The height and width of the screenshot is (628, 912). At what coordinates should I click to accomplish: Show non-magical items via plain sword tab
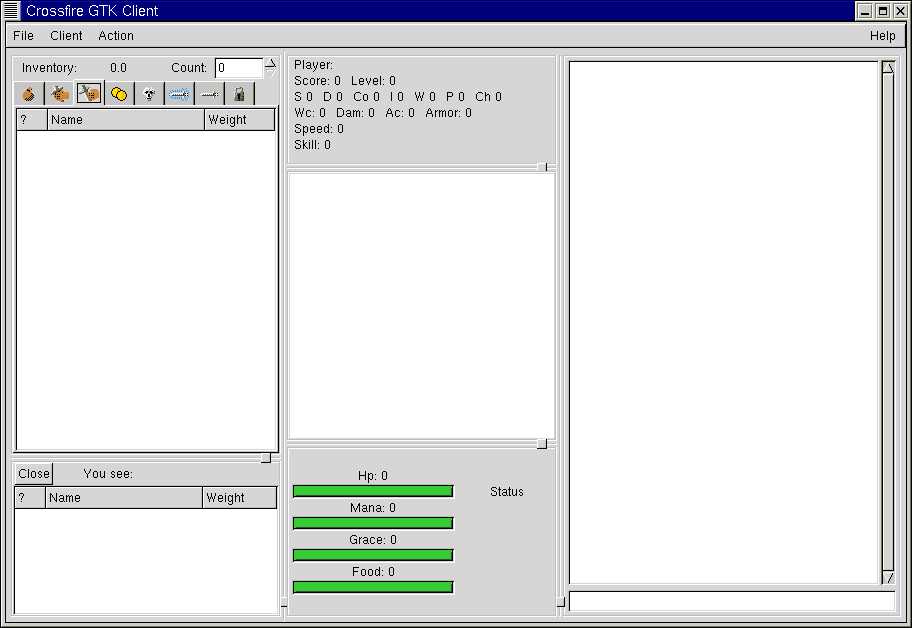click(x=209, y=94)
